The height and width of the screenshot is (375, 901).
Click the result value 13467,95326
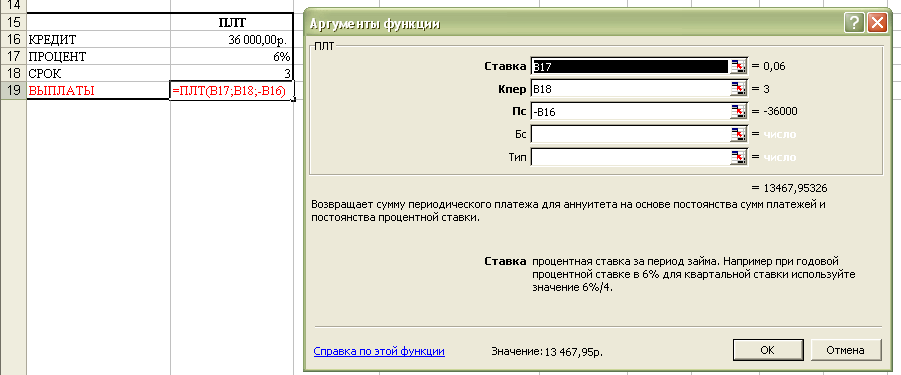point(794,188)
